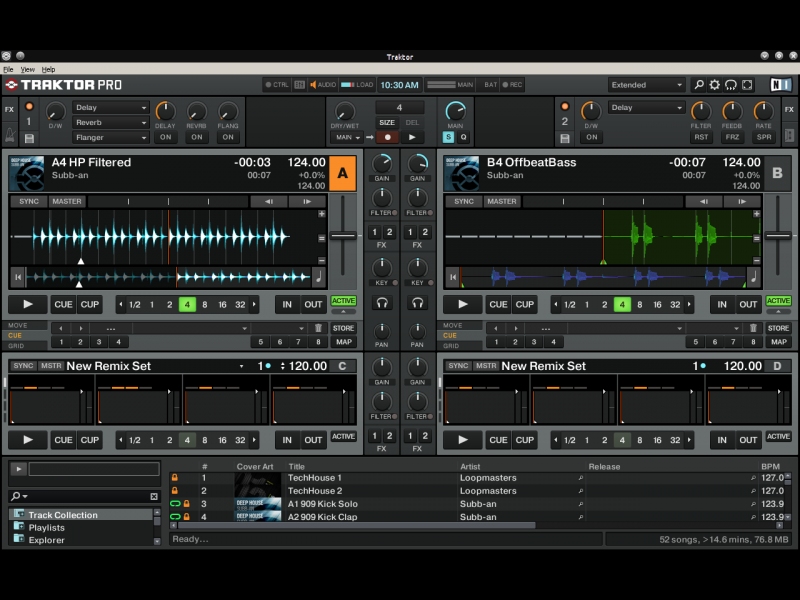Turn on the DELAY effect ON button
Screen dimensions: 800x600
[165, 137]
